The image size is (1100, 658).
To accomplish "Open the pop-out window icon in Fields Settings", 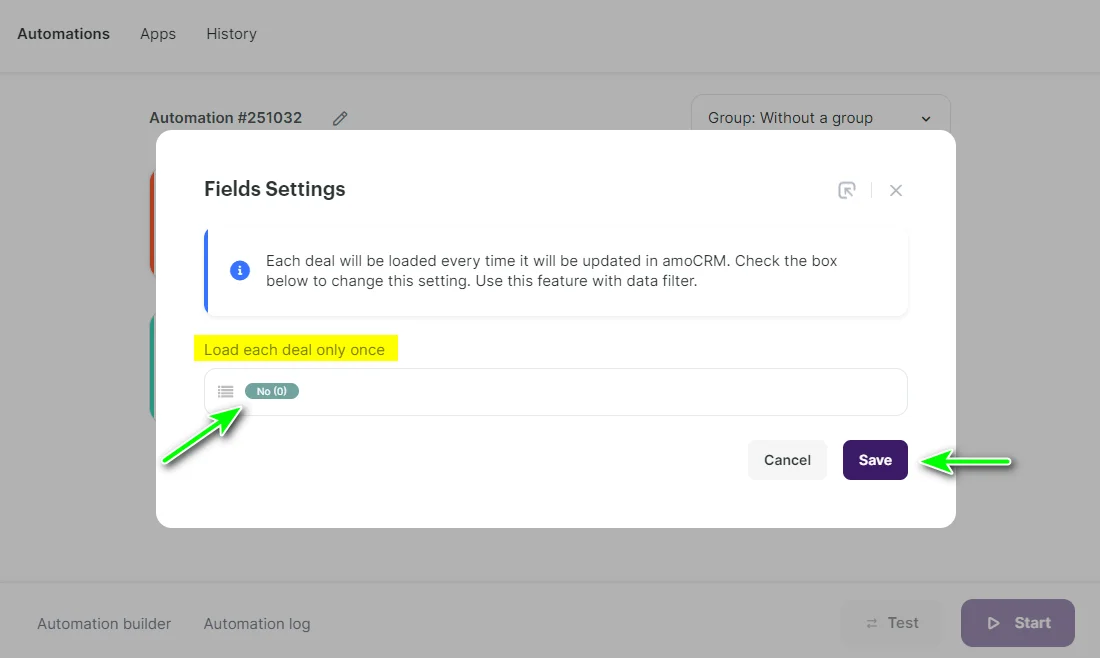I will coord(847,190).
